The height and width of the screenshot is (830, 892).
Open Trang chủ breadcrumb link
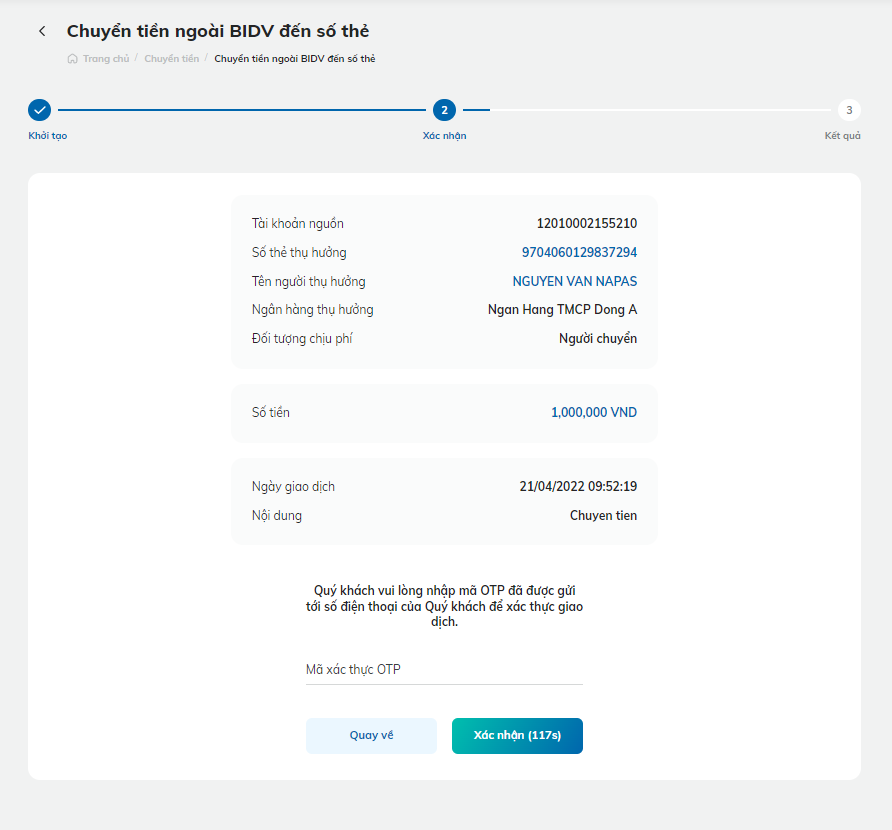pyautogui.click(x=106, y=59)
